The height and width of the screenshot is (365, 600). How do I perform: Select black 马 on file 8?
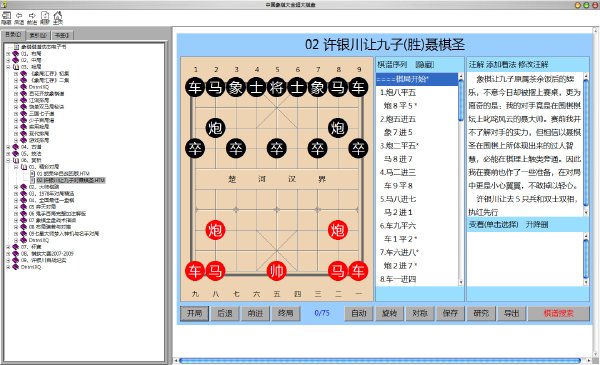[x=338, y=87]
